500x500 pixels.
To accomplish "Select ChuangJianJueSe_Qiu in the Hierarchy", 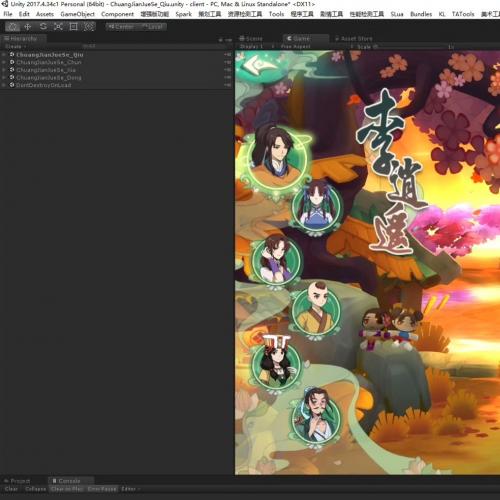I will [x=50, y=55].
